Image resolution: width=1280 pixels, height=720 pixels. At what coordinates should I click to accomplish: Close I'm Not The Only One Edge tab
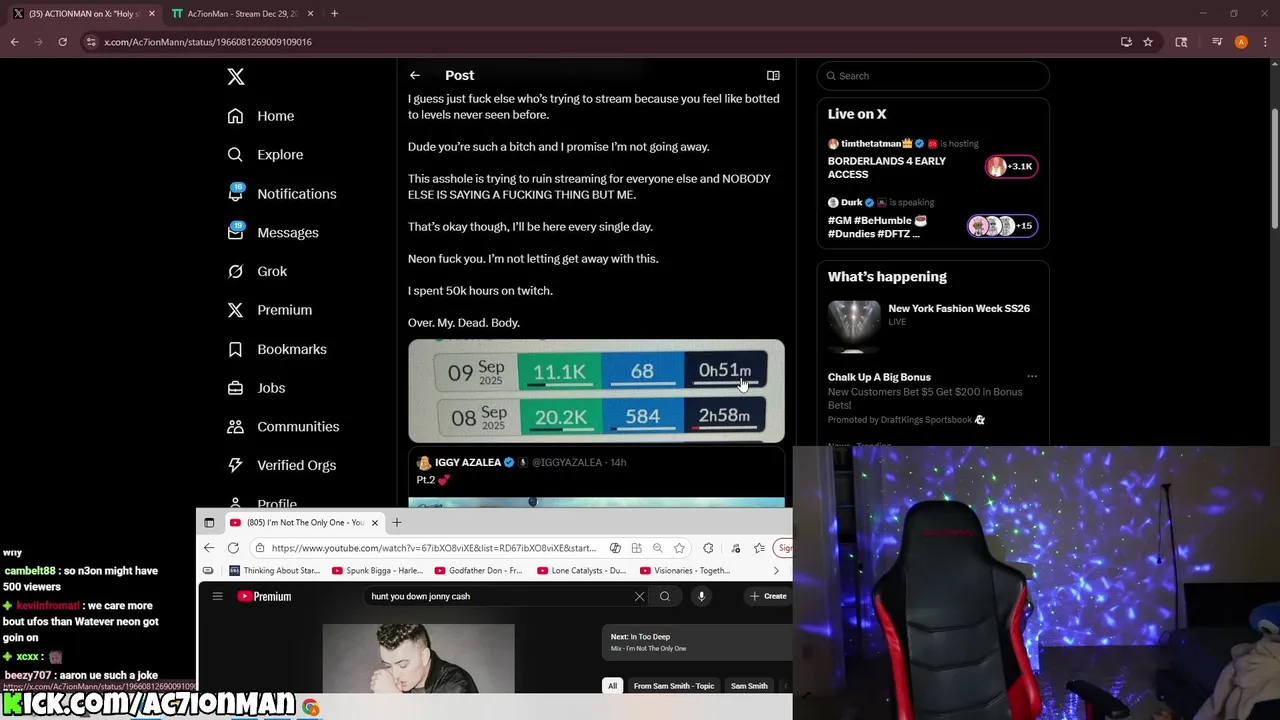[375, 522]
